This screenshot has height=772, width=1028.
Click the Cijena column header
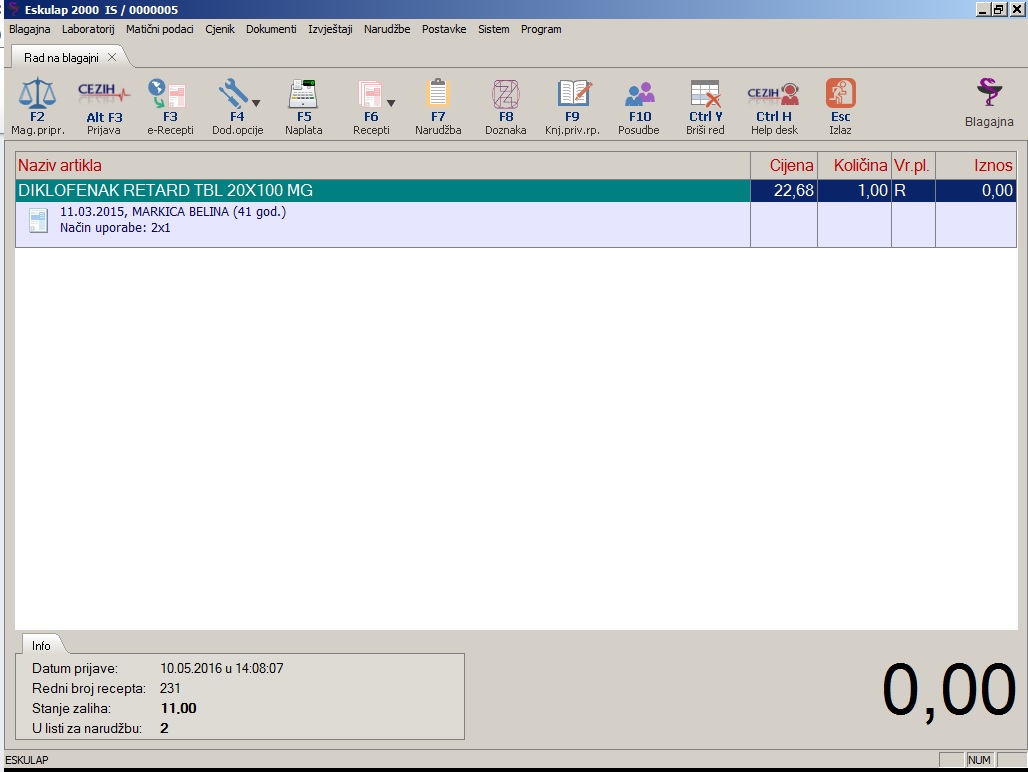[784, 165]
